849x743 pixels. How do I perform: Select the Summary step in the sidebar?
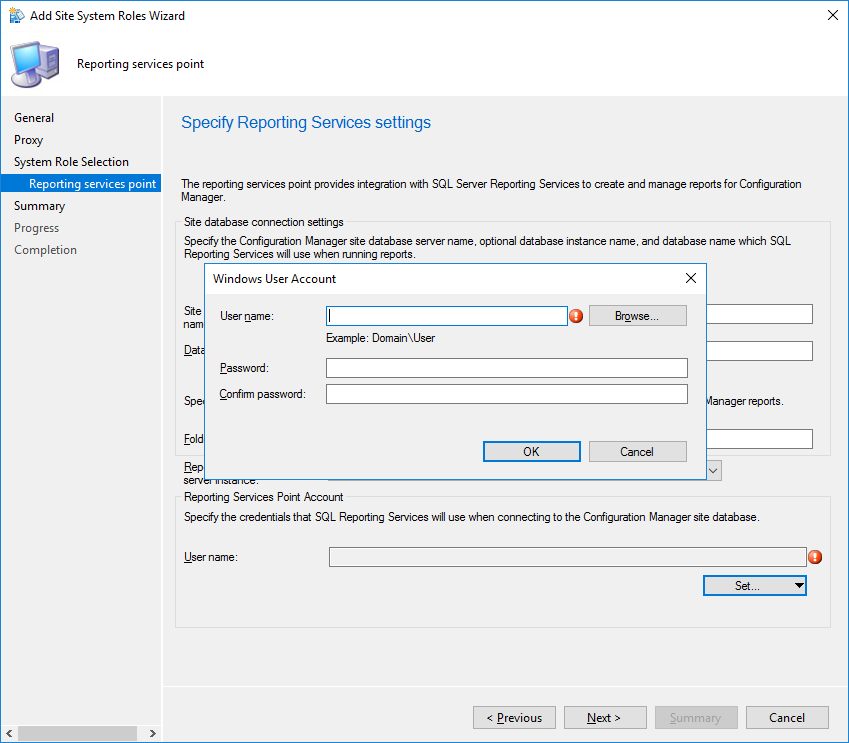point(39,205)
